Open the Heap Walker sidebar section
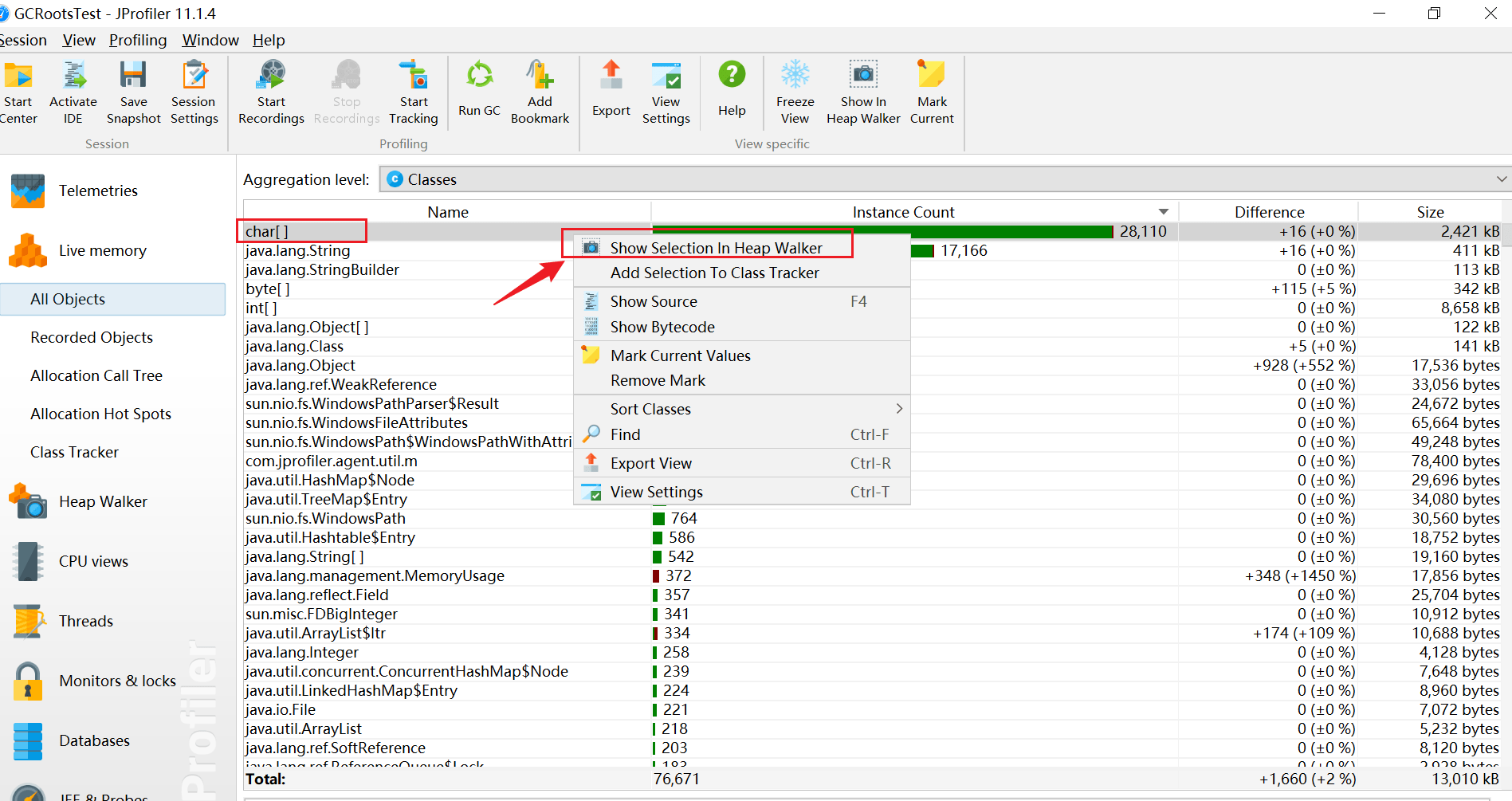Screen dimensions: 1512x801 102,501
